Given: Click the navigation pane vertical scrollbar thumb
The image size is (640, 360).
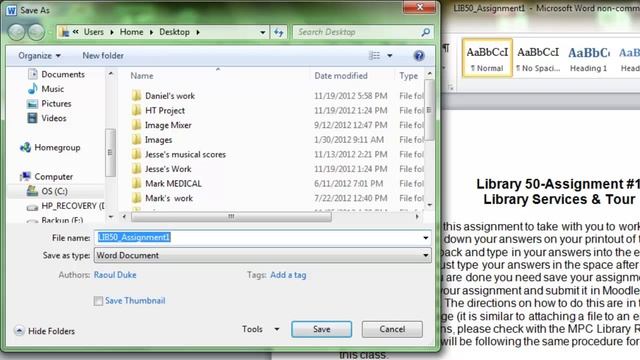Looking at the screenshot, I should pyautogui.click(x=110, y=152).
